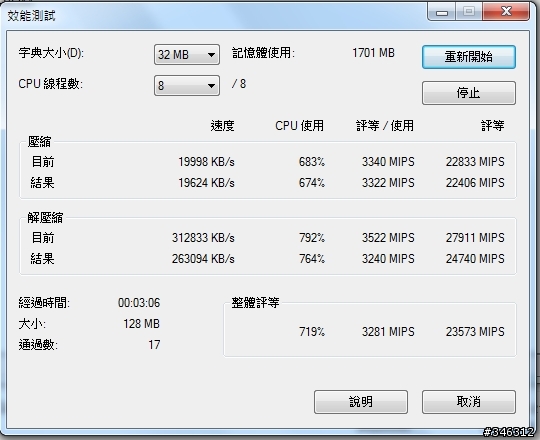Click the 27911 MIPS rating value
This screenshot has width=540, height=440.
click(x=475, y=238)
